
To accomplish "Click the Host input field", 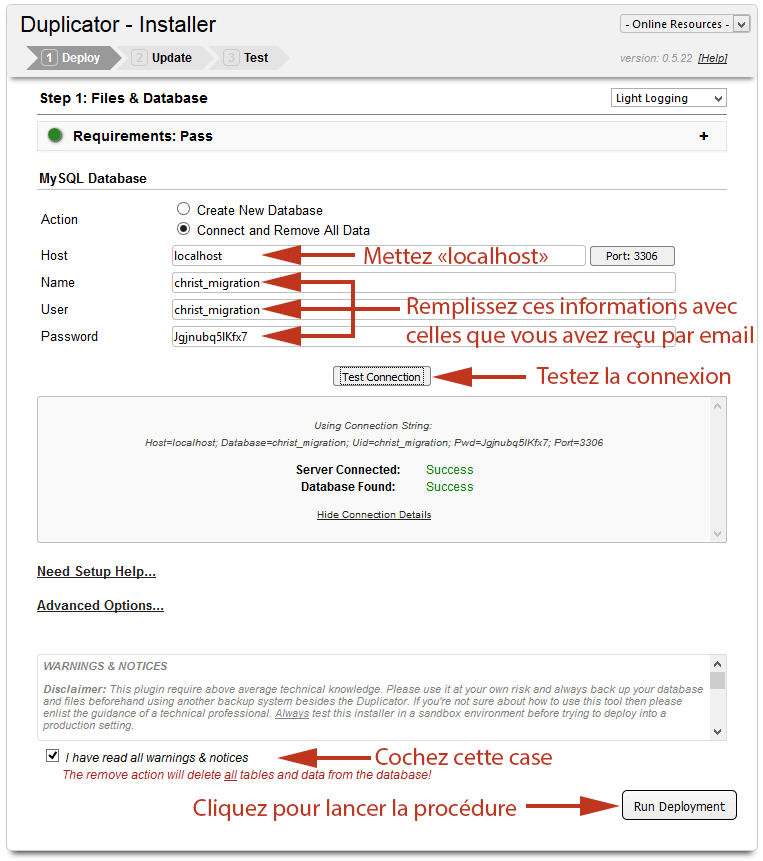I will coord(378,256).
